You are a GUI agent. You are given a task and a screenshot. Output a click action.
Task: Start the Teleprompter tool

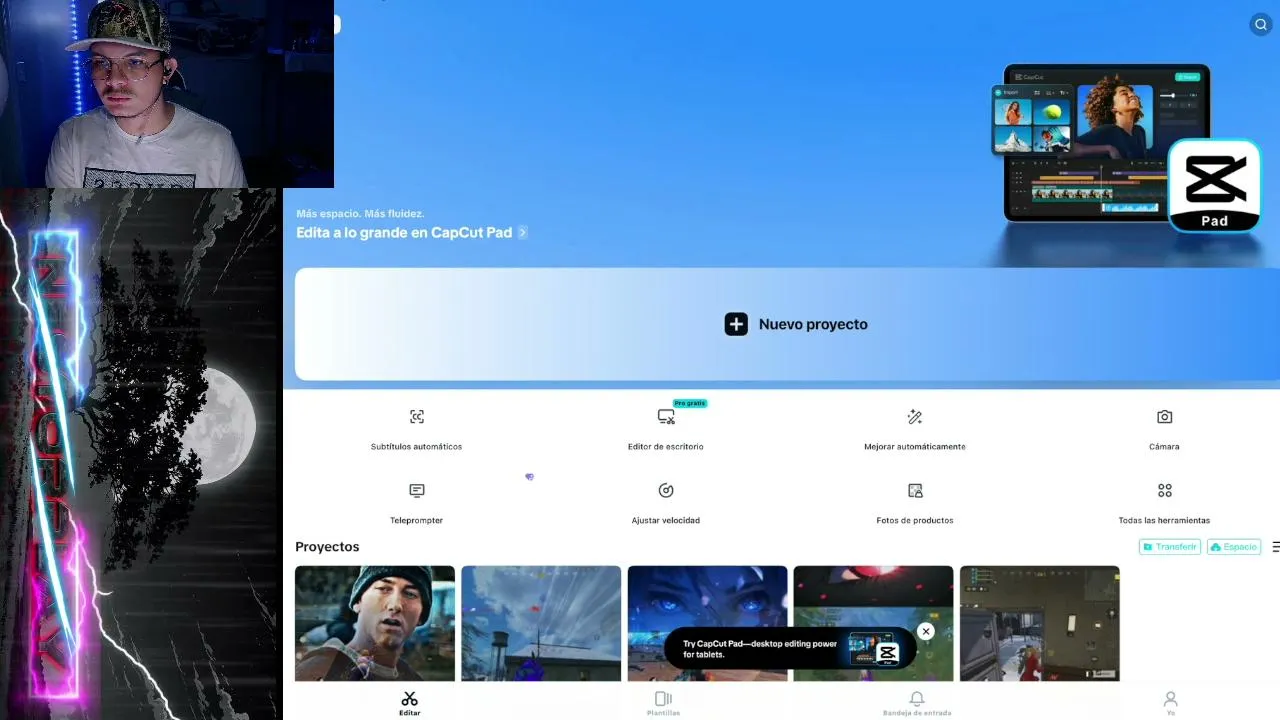[417, 504]
